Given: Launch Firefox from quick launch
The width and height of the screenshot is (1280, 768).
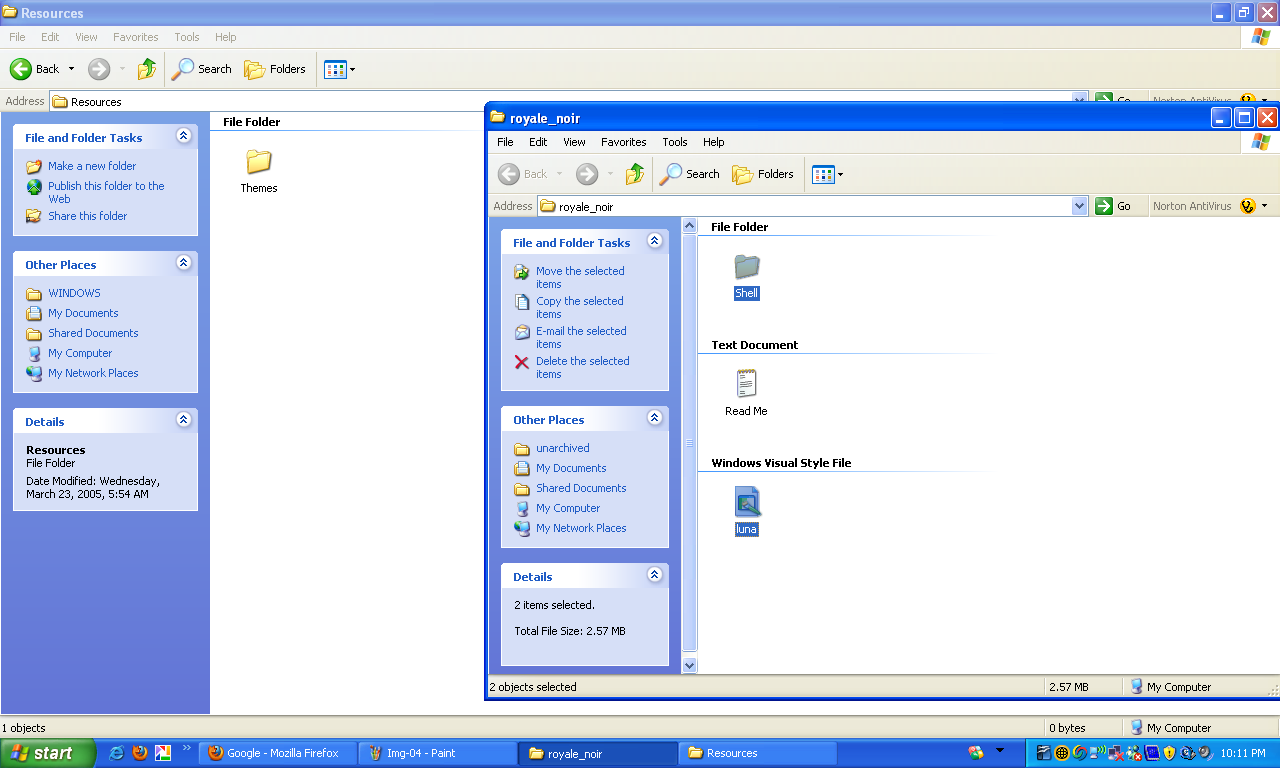Looking at the screenshot, I should pos(140,753).
